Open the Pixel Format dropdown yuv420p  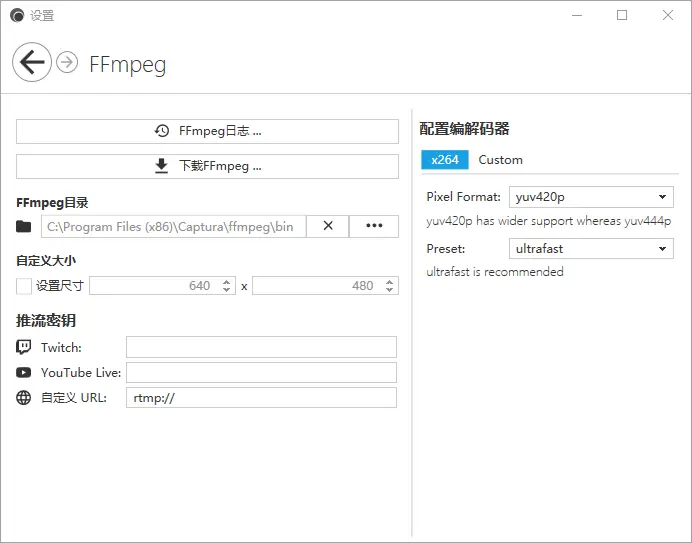click(591, 197)
